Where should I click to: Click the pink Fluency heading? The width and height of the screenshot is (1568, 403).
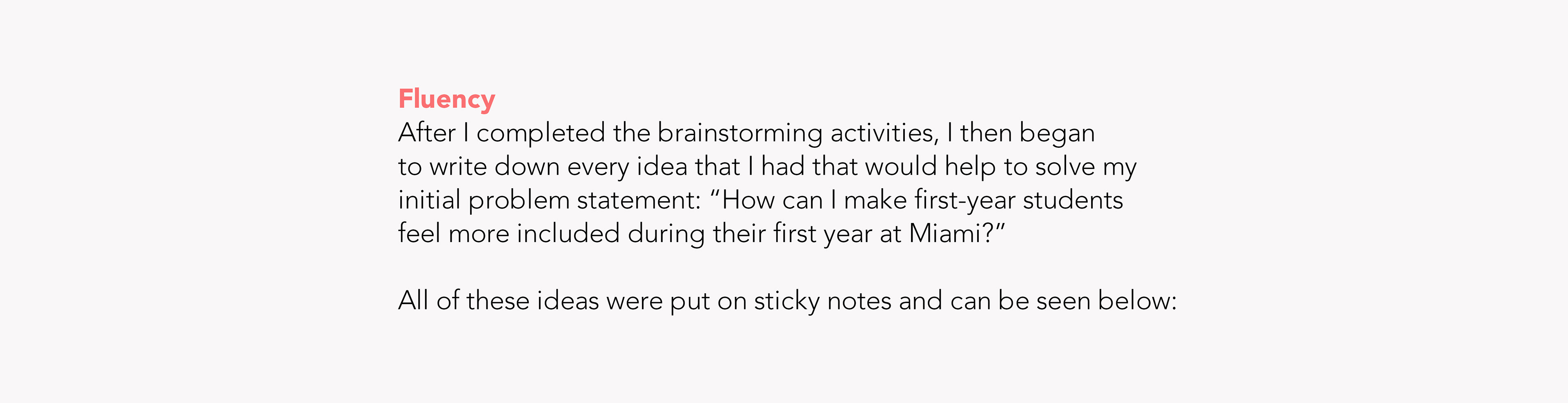click(446, 99)
